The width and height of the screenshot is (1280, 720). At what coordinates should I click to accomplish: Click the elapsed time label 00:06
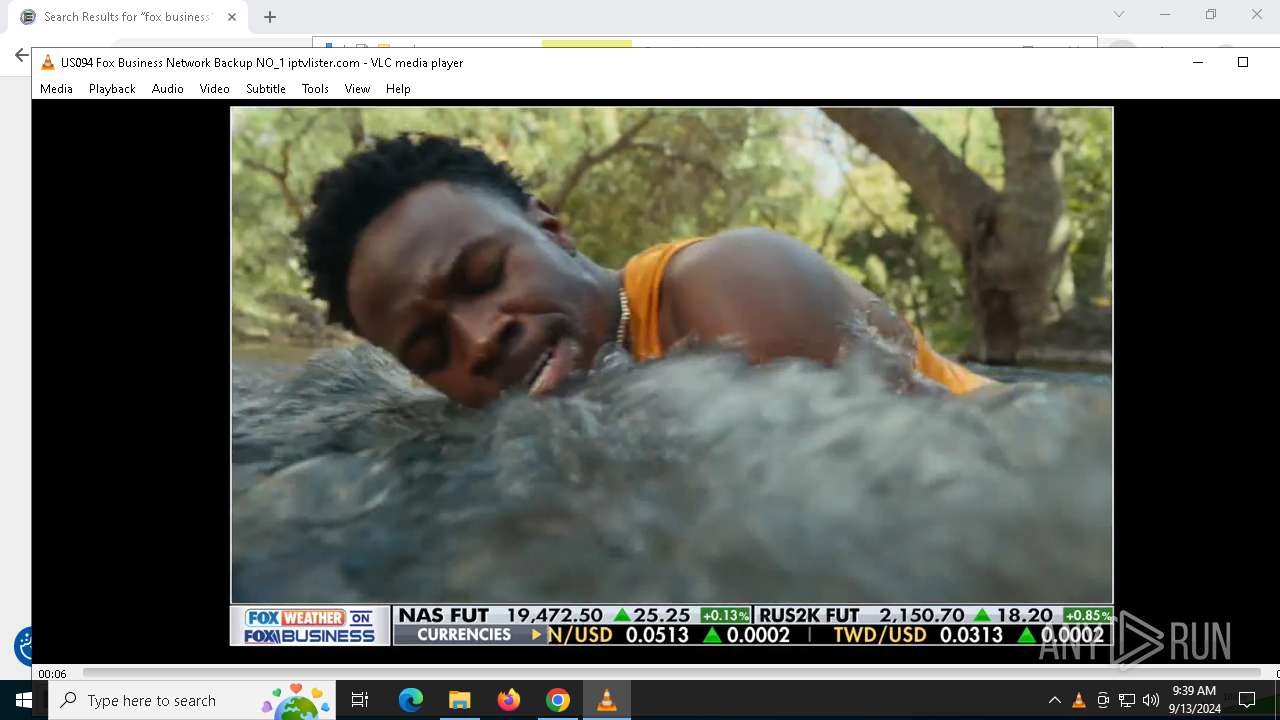pos(52,674)
